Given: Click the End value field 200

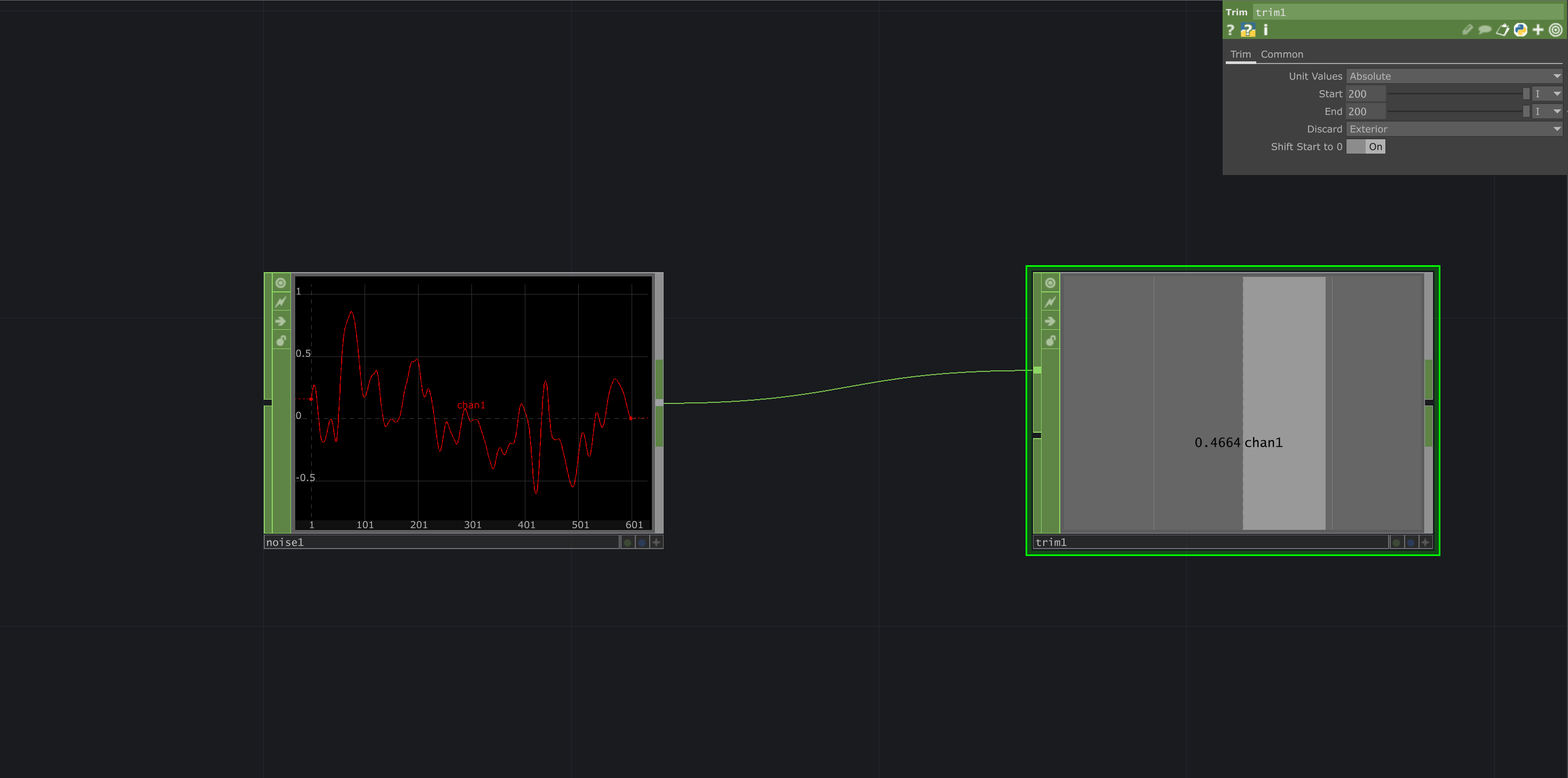Looking at the screenshot, I should tap(1365, 112).
